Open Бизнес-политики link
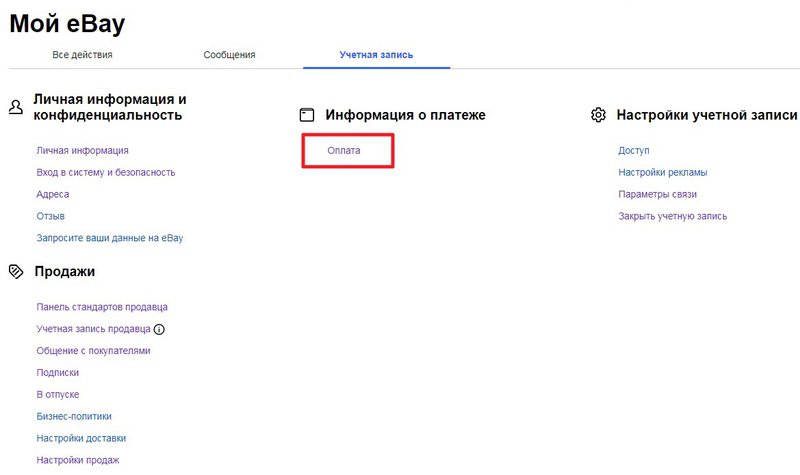800x475 pixels. click(74, 416)
